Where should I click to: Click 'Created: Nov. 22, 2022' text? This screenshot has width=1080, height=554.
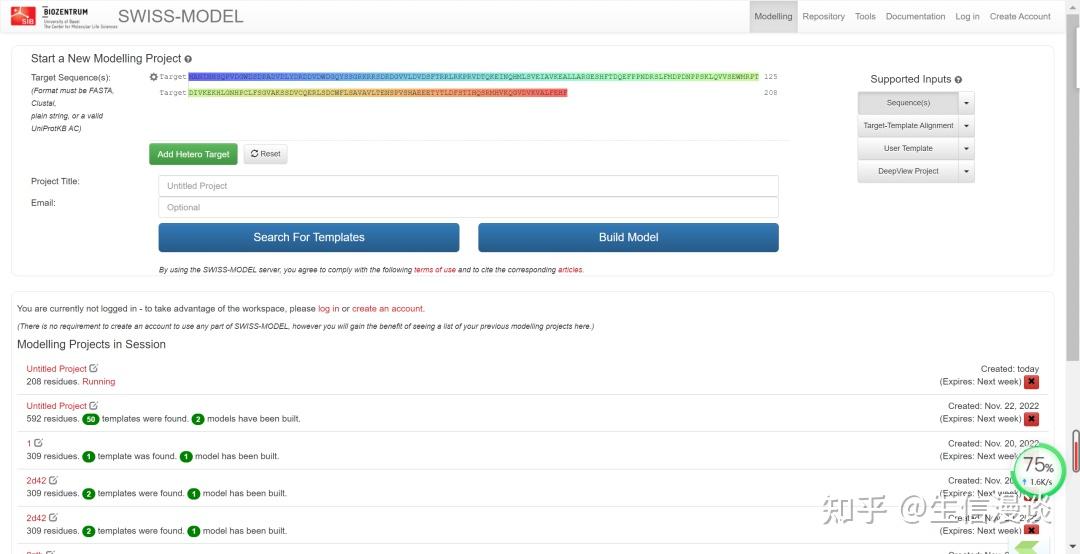[993, 406]
